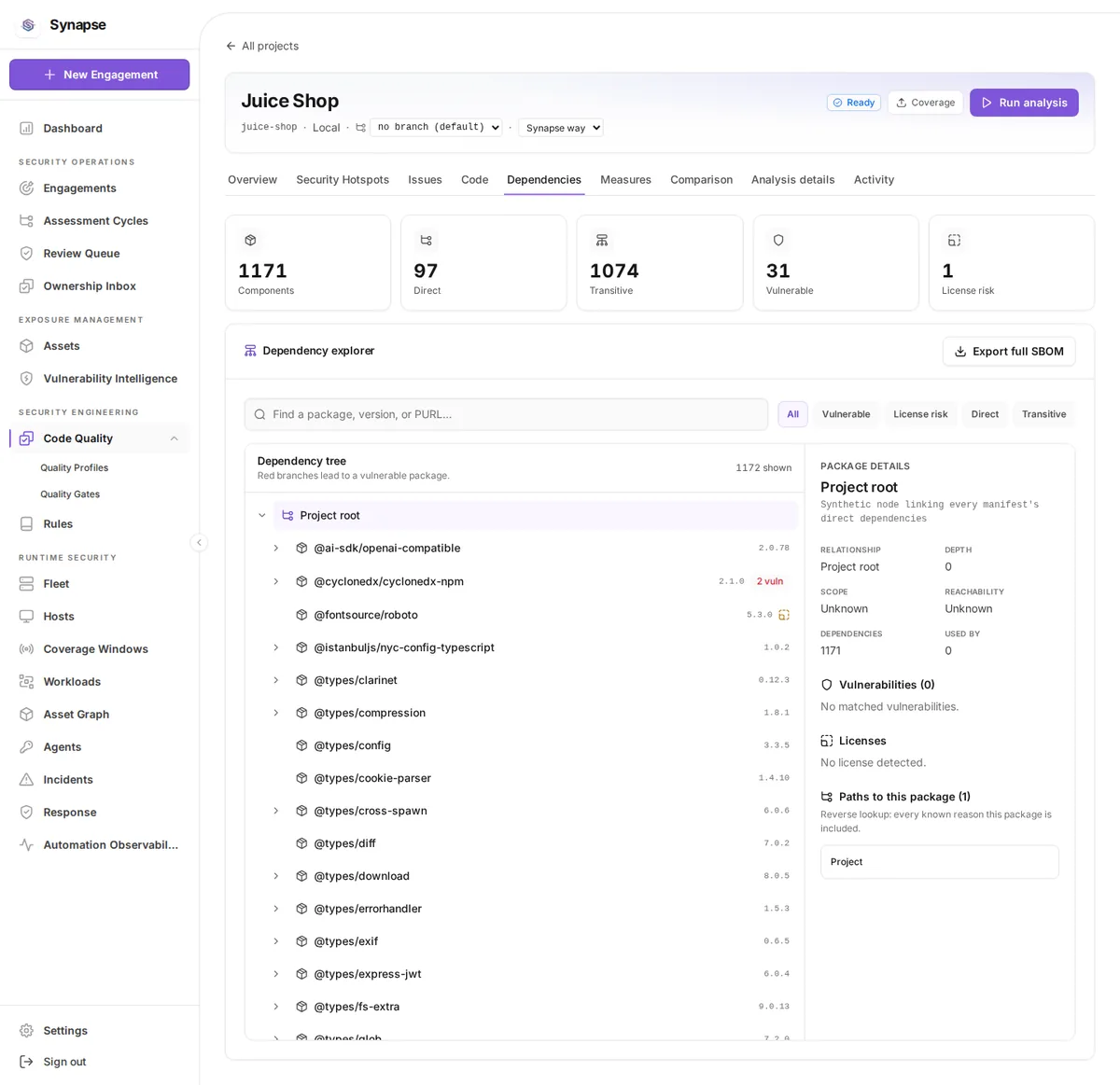Click the Coverage button
This screenshot has height=1085, width=1120.
925,103
